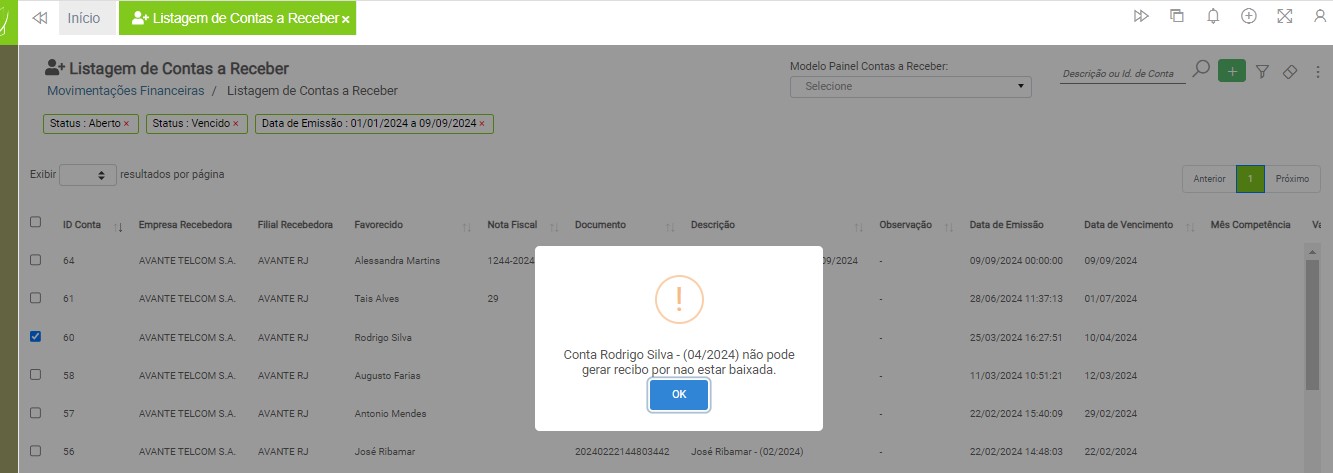Check the box for Alessandra Martins row

tap(36, 260)
